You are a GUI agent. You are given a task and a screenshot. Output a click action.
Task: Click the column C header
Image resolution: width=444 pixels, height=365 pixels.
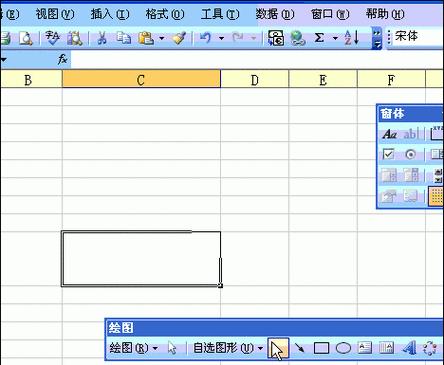click(141, 80)
